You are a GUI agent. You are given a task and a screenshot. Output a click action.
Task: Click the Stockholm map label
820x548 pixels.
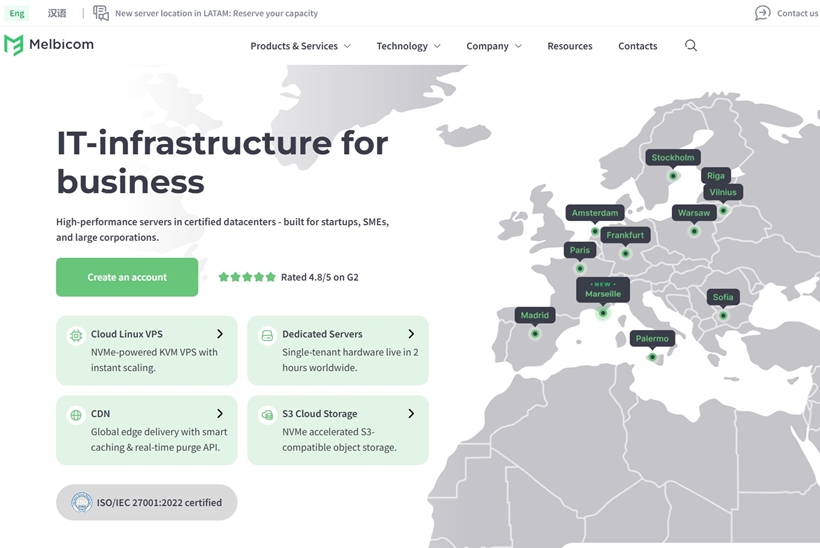pyautogui.click(x=673, y=157)
